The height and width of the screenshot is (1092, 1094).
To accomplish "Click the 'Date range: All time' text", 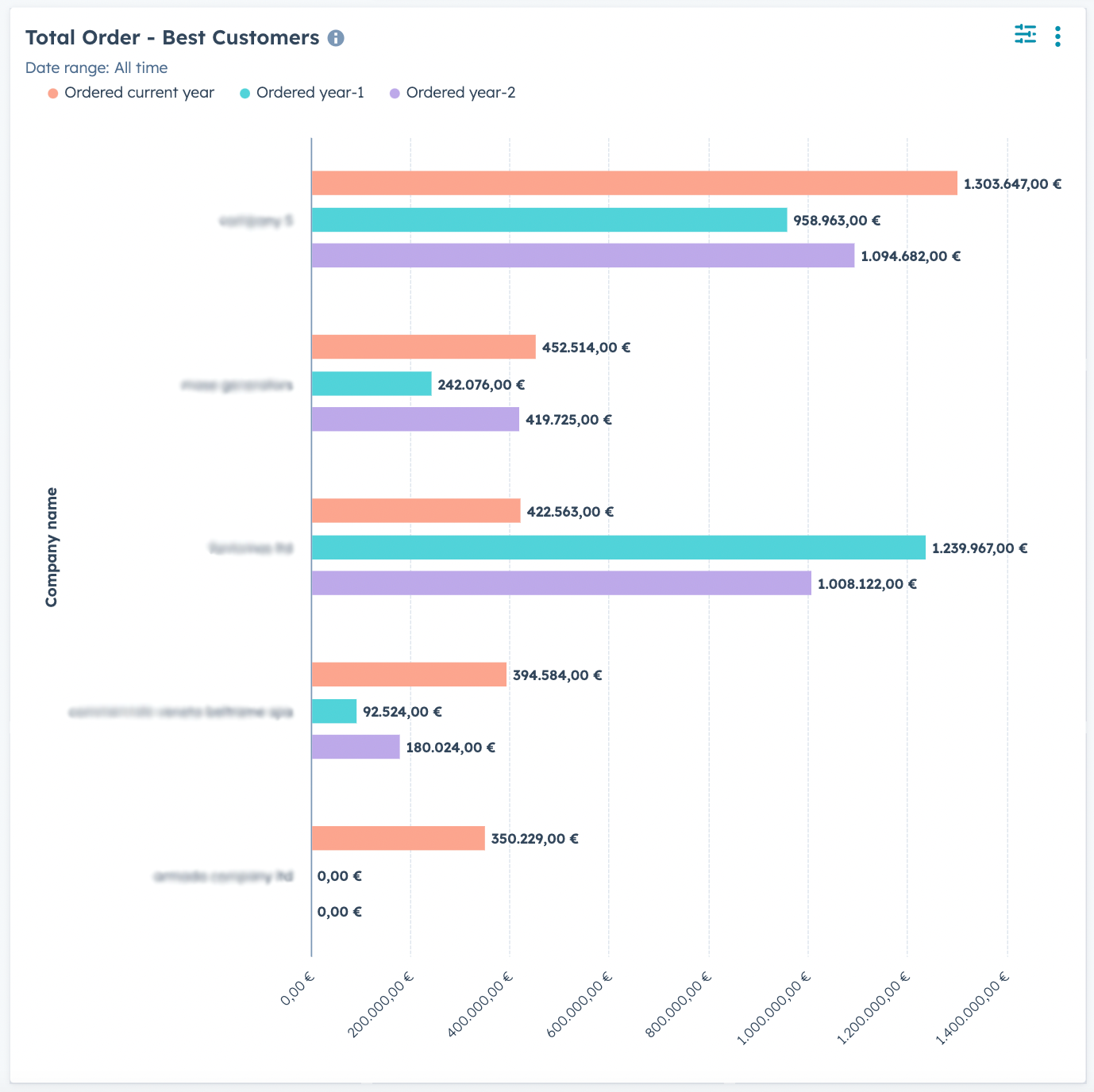I will (96, 68).
